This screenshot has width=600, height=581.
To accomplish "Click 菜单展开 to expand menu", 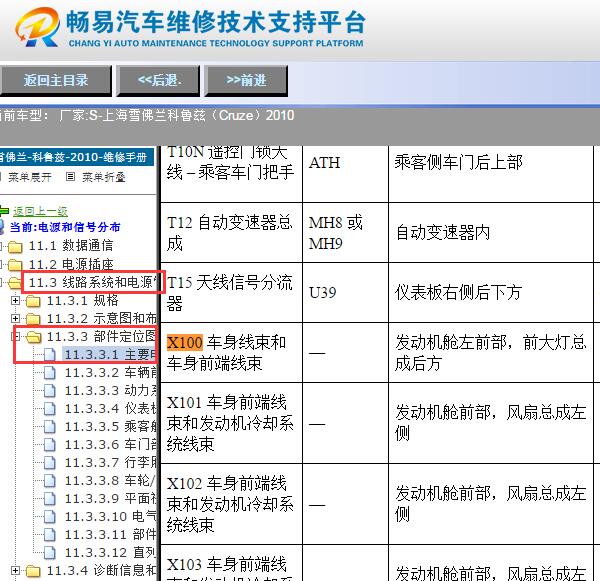I will pyautogui.click(x=30, y=177).
